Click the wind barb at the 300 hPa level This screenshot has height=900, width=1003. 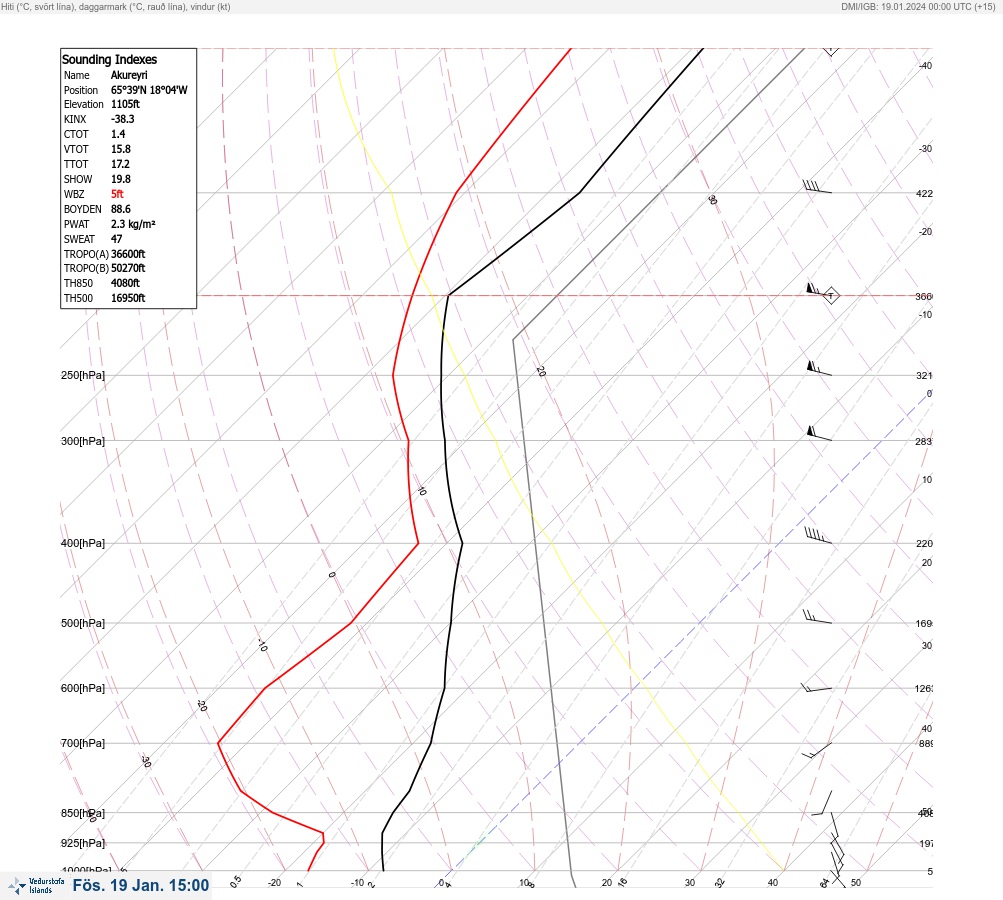point(819,434)
